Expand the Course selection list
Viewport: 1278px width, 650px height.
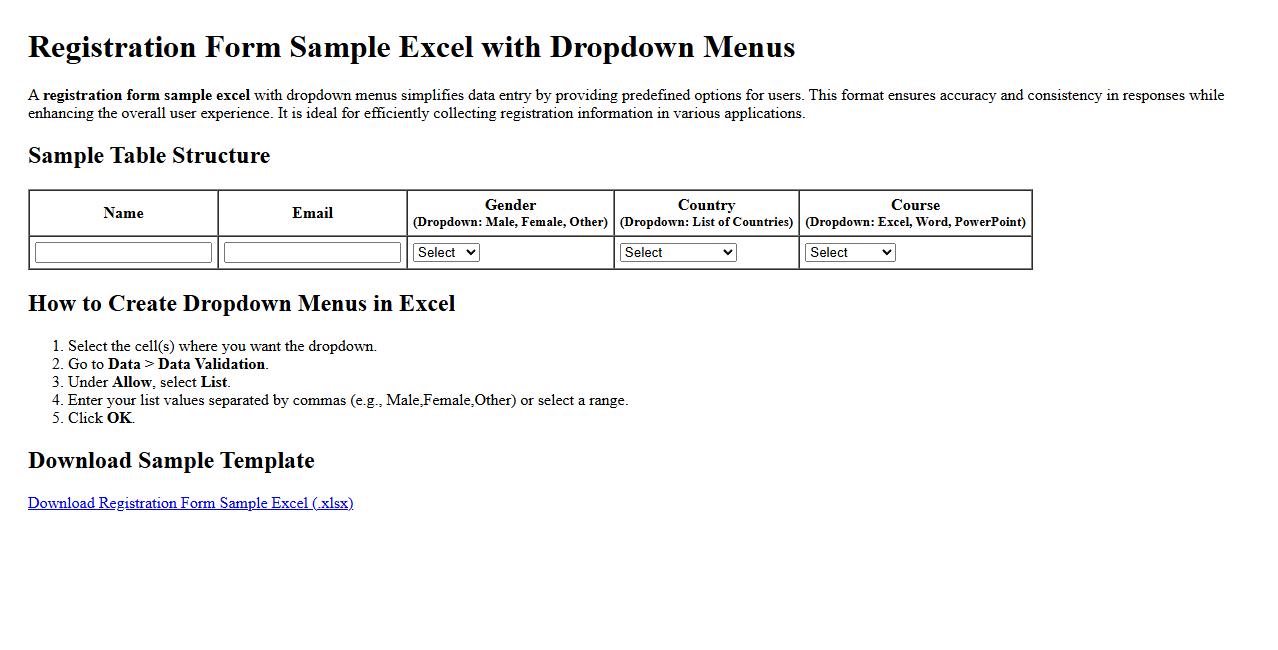tap(849, 252)
